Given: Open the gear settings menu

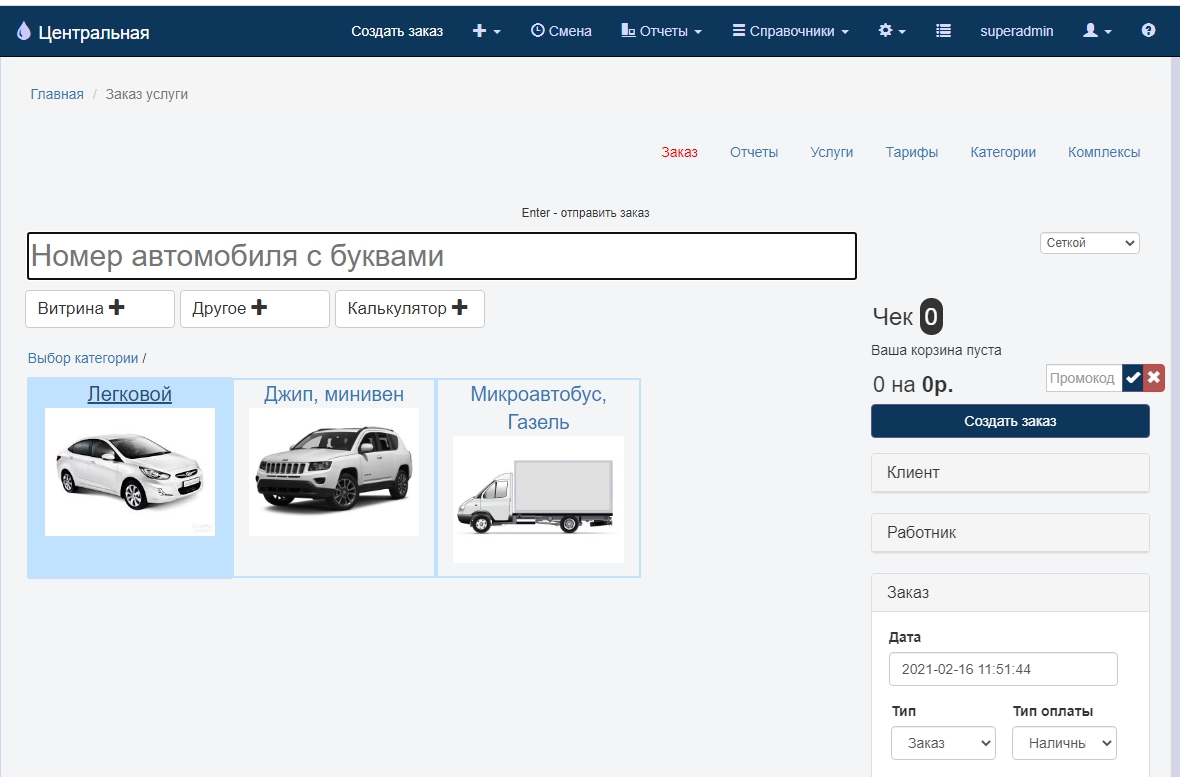Looking at the screenshot, I should 891,31.
